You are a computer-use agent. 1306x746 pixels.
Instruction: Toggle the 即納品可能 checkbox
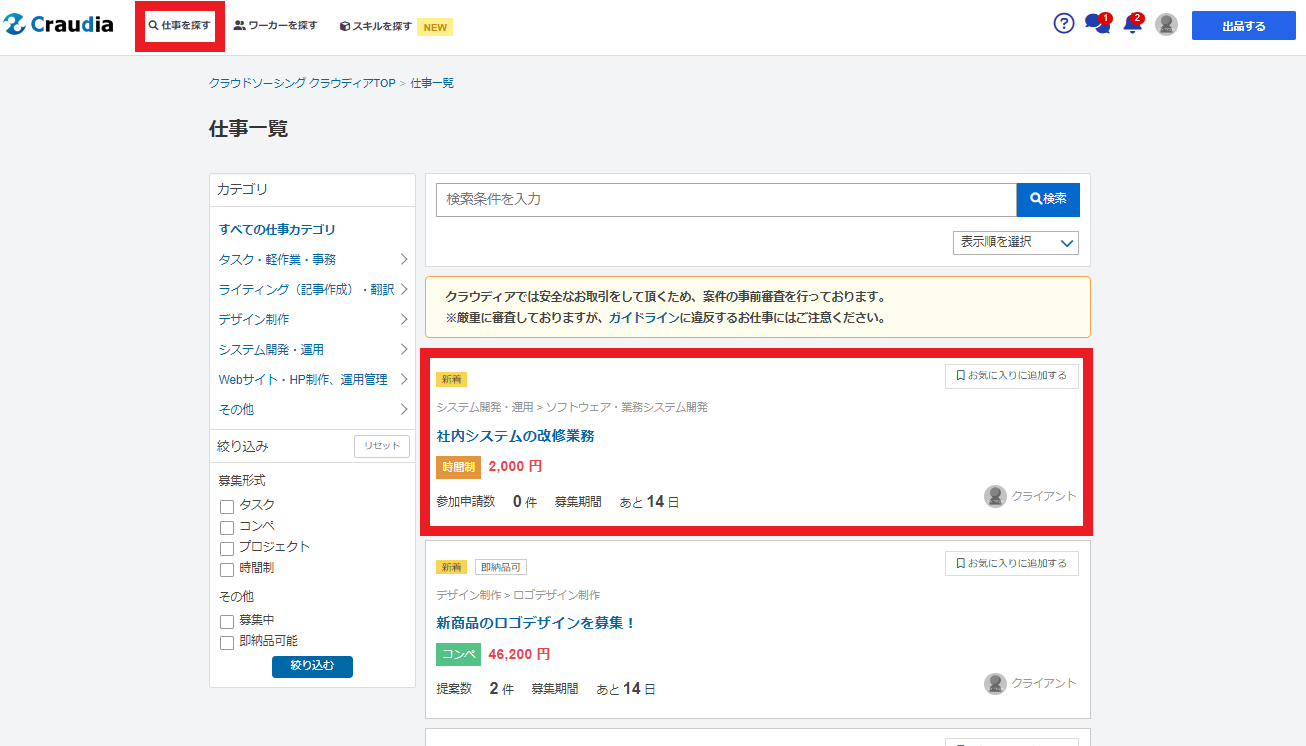(x=227, y=642)
